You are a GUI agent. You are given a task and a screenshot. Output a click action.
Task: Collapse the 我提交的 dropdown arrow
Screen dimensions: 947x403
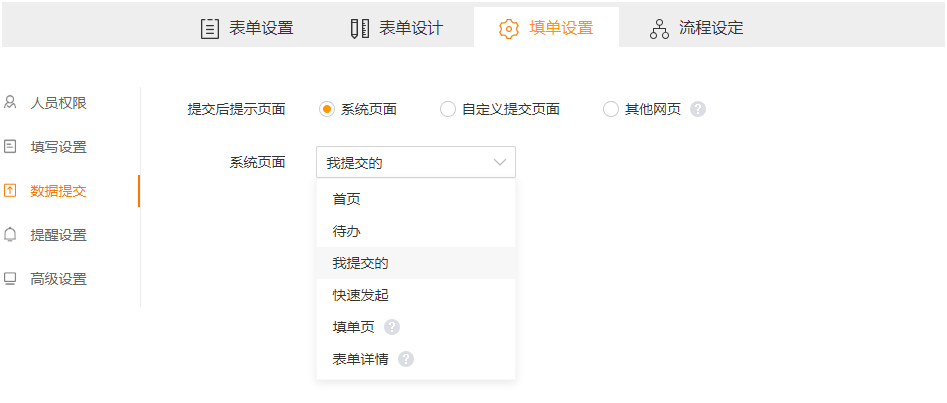point(499,163)
